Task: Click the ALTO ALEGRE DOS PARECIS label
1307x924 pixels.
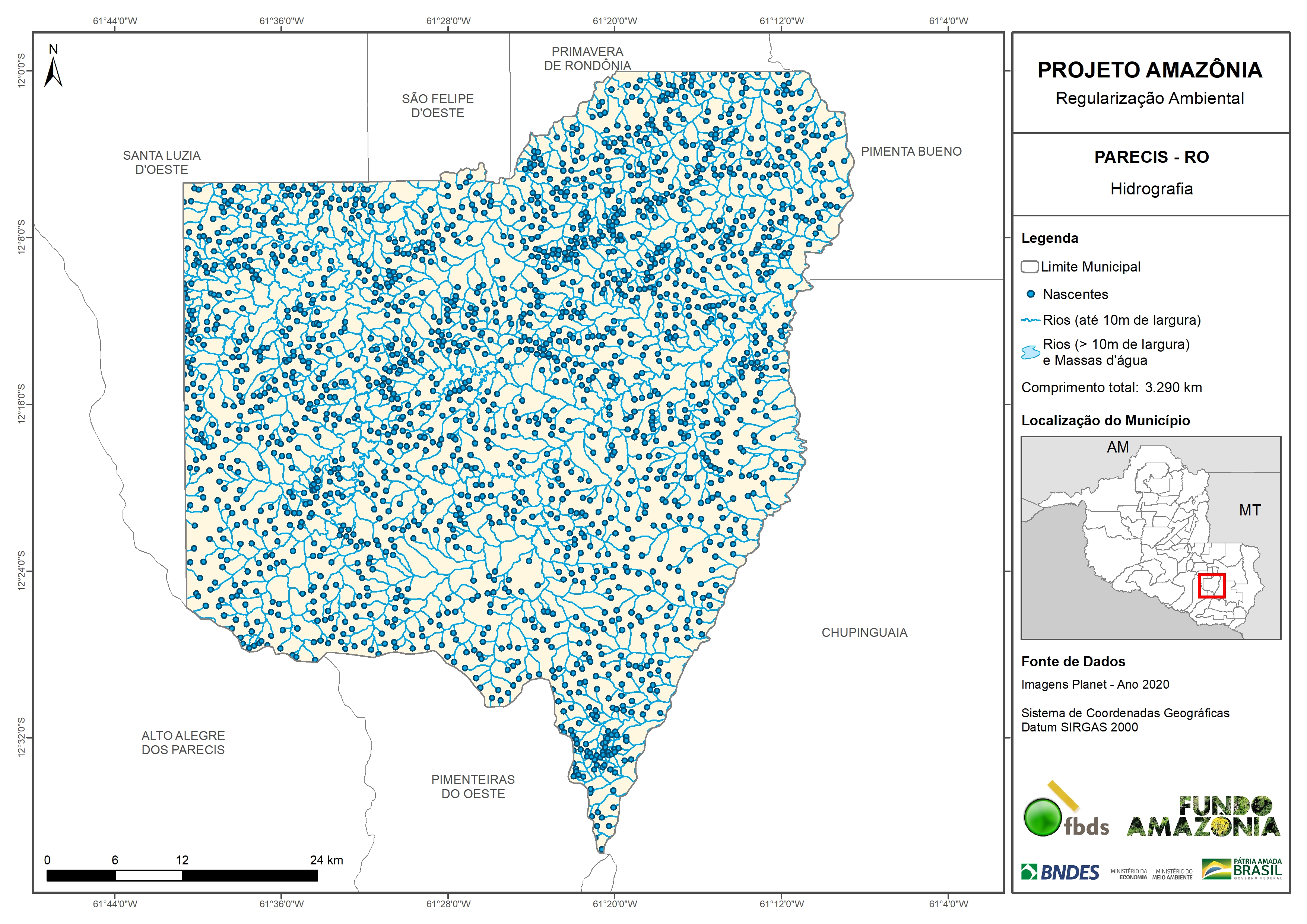Action: pyautogui.click(x=183, y=742)
